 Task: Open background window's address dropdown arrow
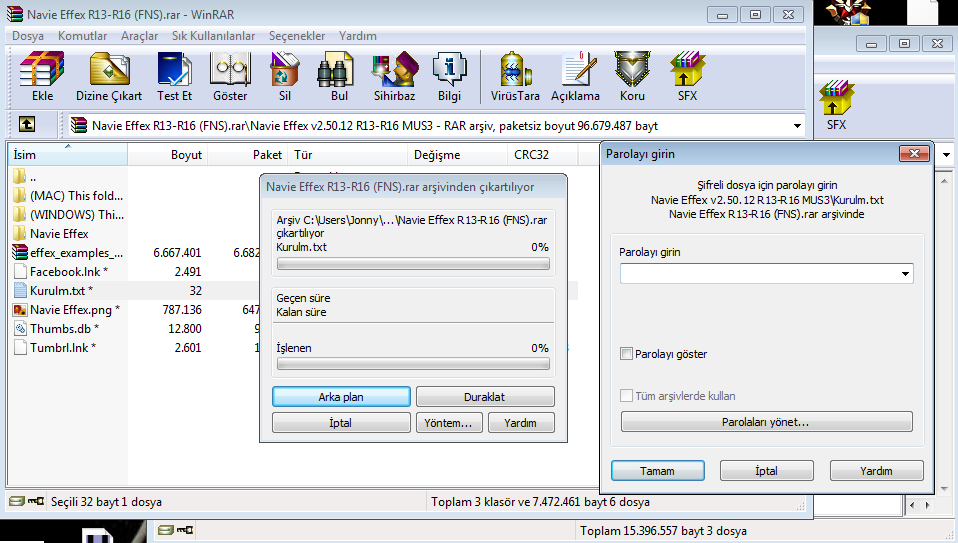click(946, 155)
